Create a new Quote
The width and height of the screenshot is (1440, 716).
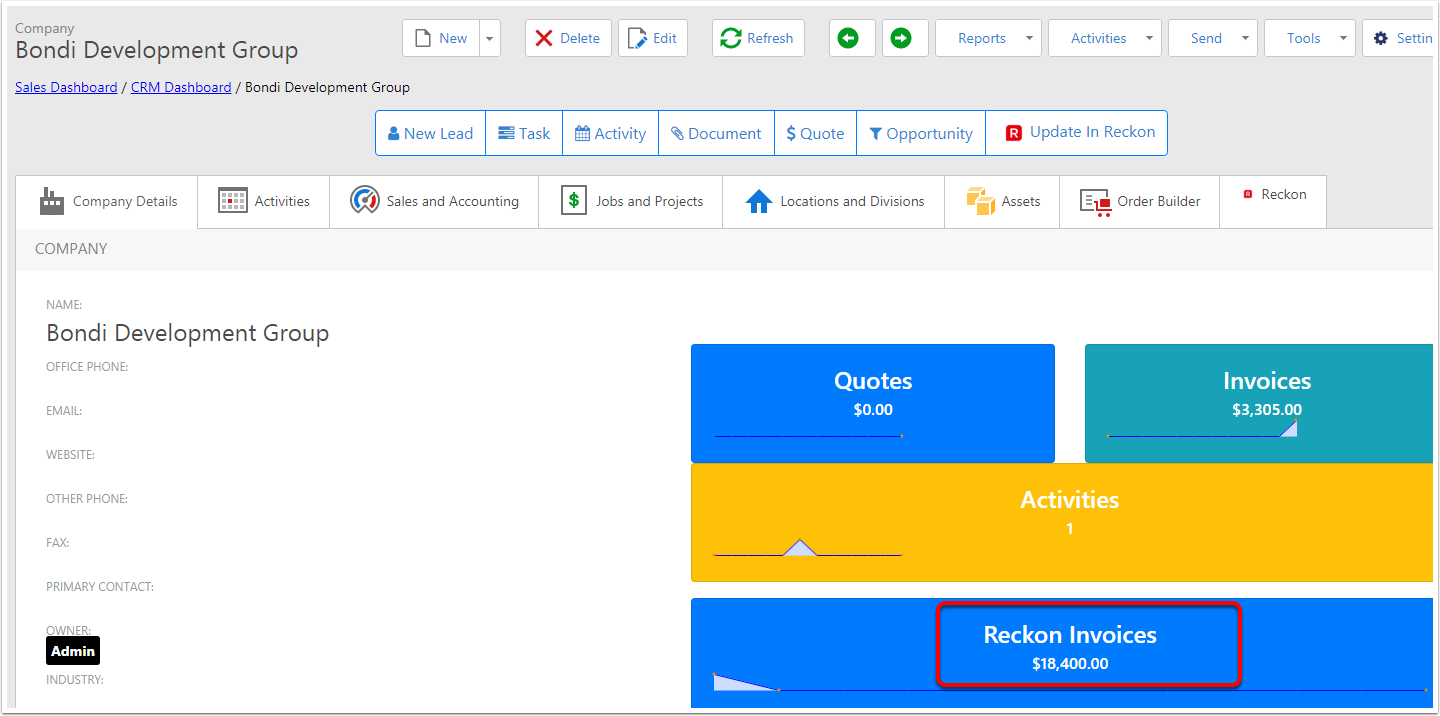(815, 133)
